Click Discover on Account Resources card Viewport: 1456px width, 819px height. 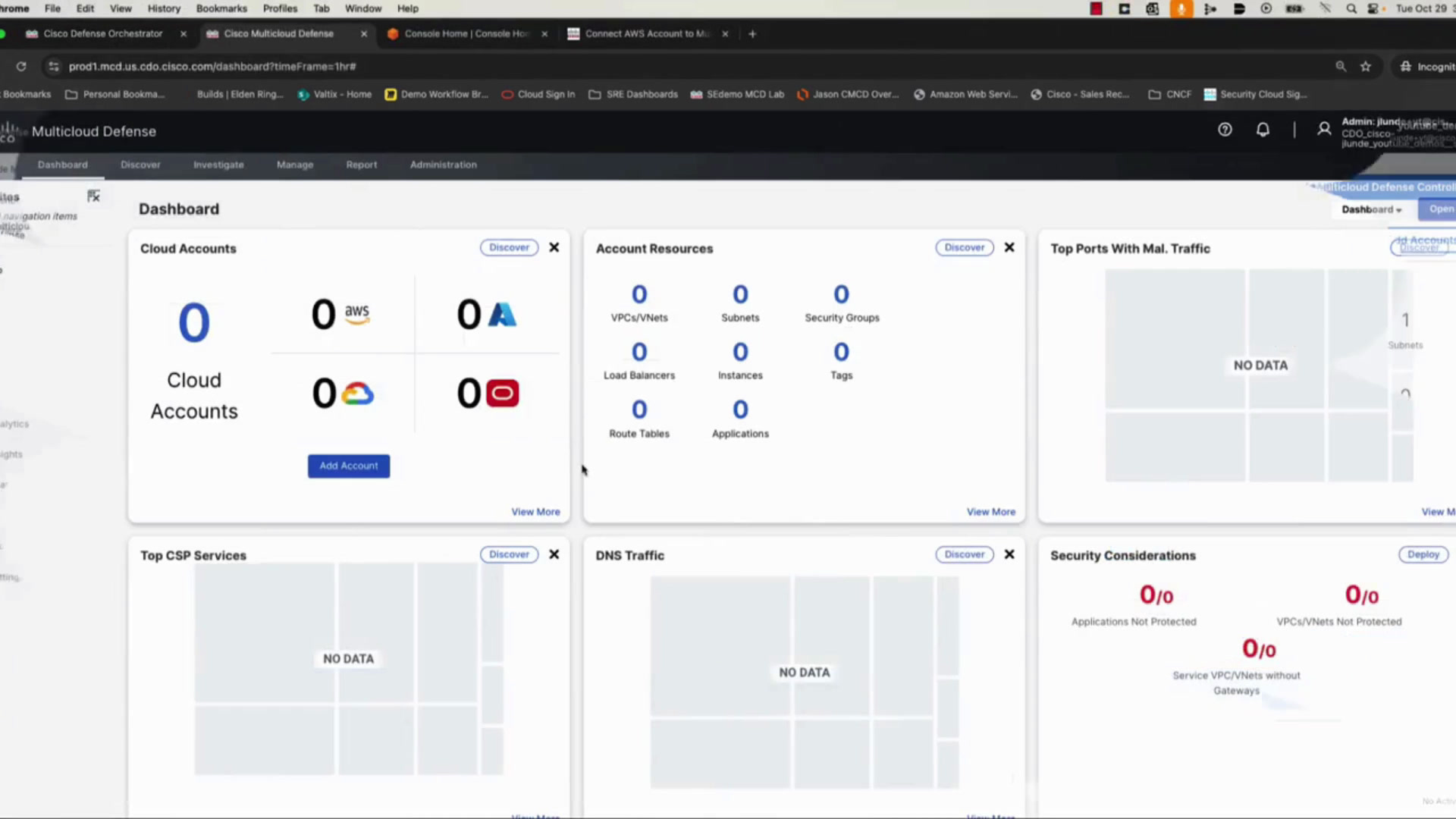tap(965, 247)
